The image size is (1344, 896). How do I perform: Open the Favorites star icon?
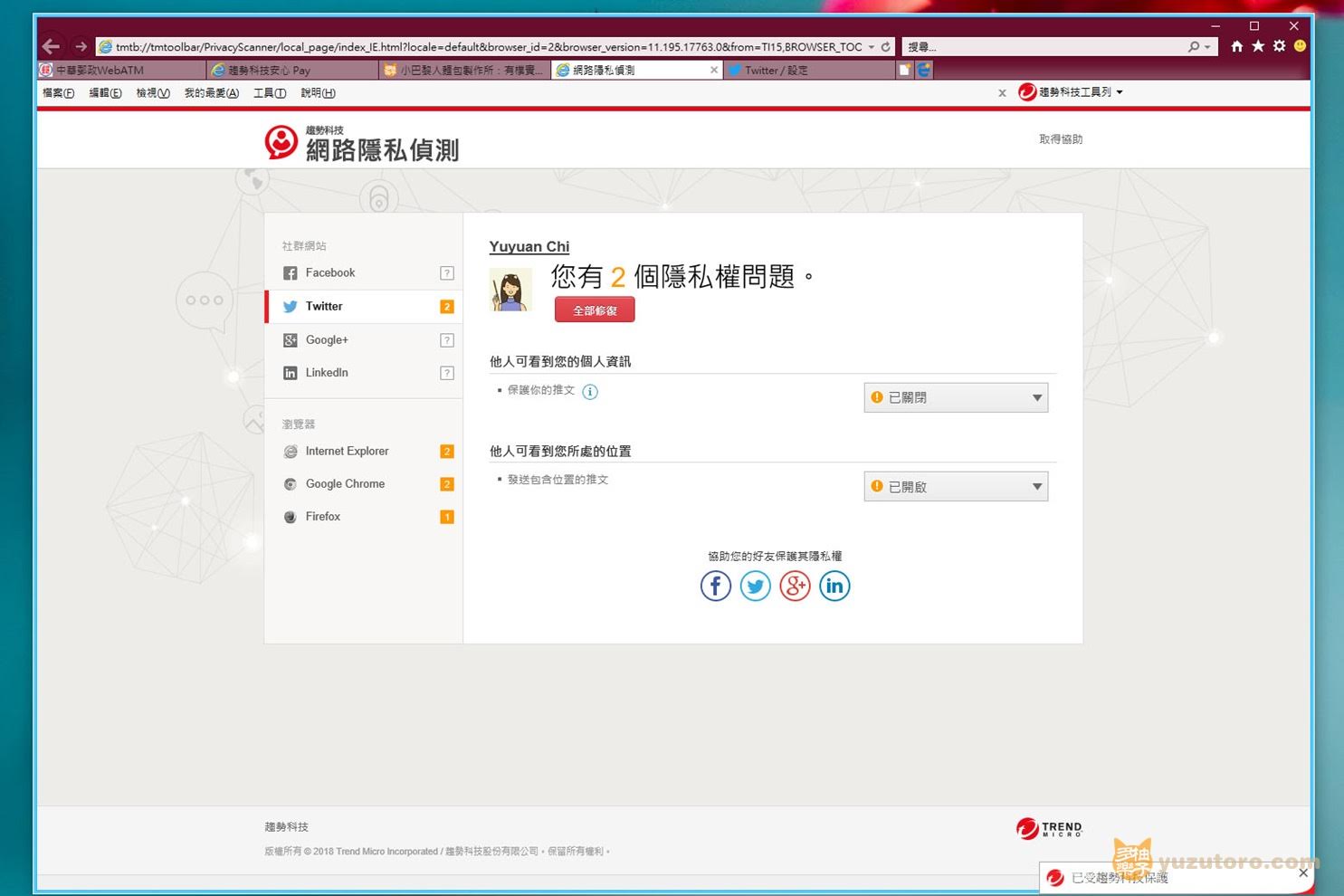1258,46
